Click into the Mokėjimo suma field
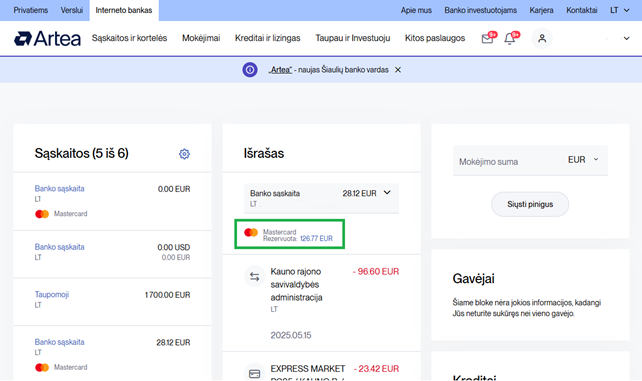This screenshot has height=381, width=642. (x=508, y=161)
